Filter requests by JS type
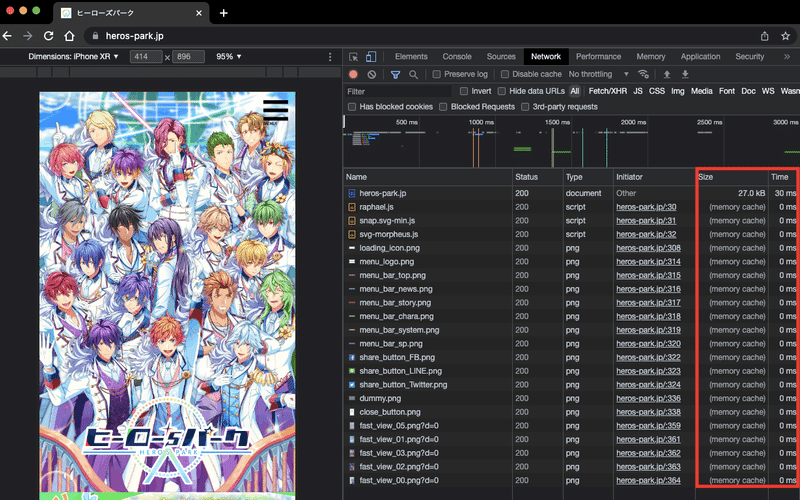 click(638, 91)
